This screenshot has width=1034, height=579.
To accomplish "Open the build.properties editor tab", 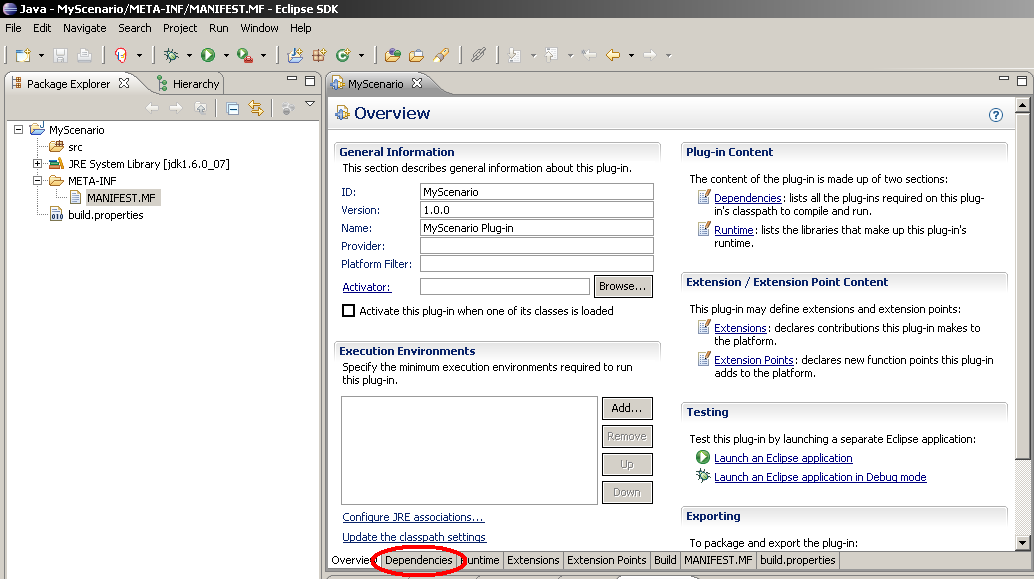I will tap(797, 560).
